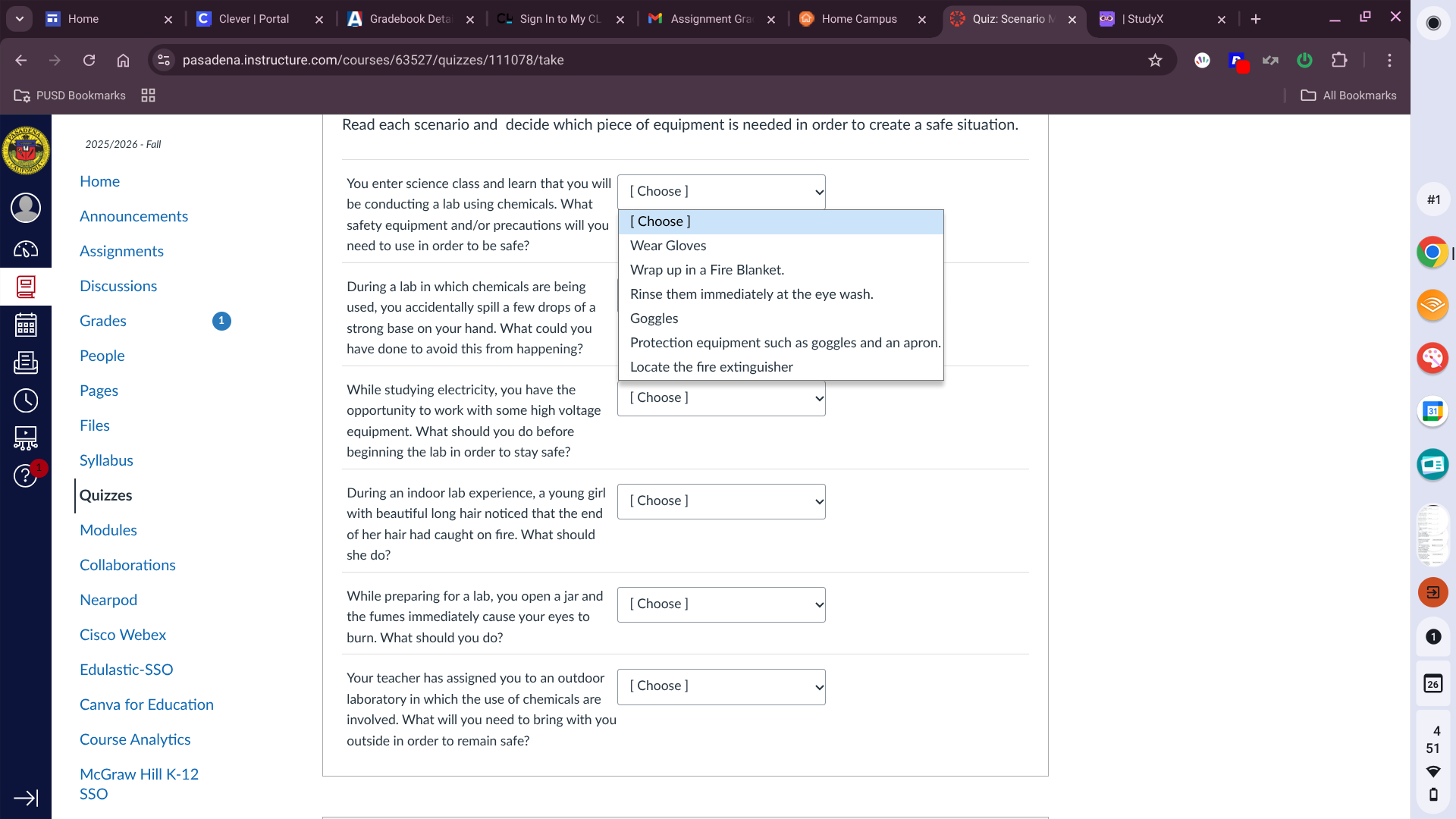Reload the page using the refresh button
Viewport: 1456px width, 819px height.
pos(89,60)
